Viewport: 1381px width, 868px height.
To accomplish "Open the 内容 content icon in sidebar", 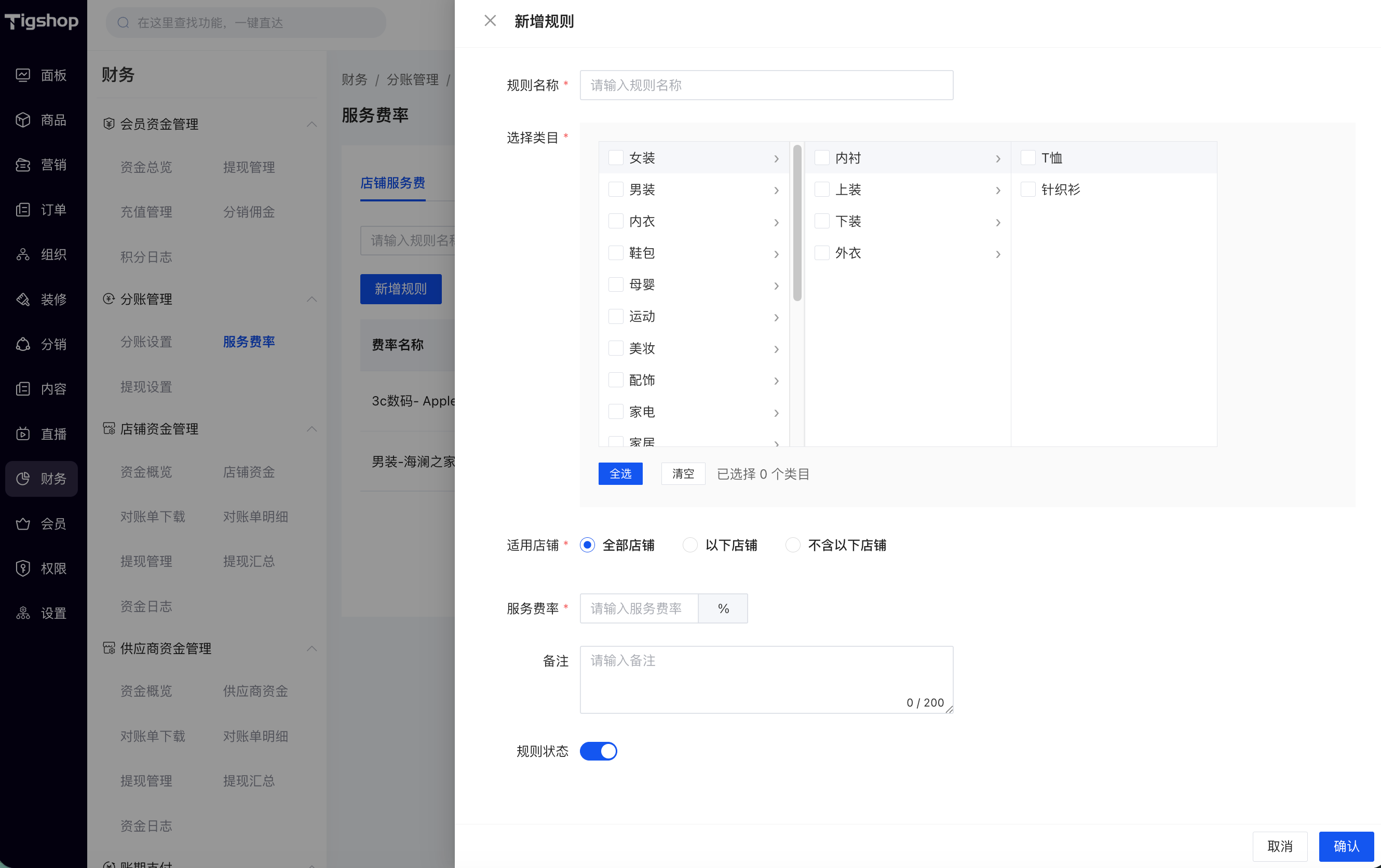I will pyautogui.click(x=23, y=389).
